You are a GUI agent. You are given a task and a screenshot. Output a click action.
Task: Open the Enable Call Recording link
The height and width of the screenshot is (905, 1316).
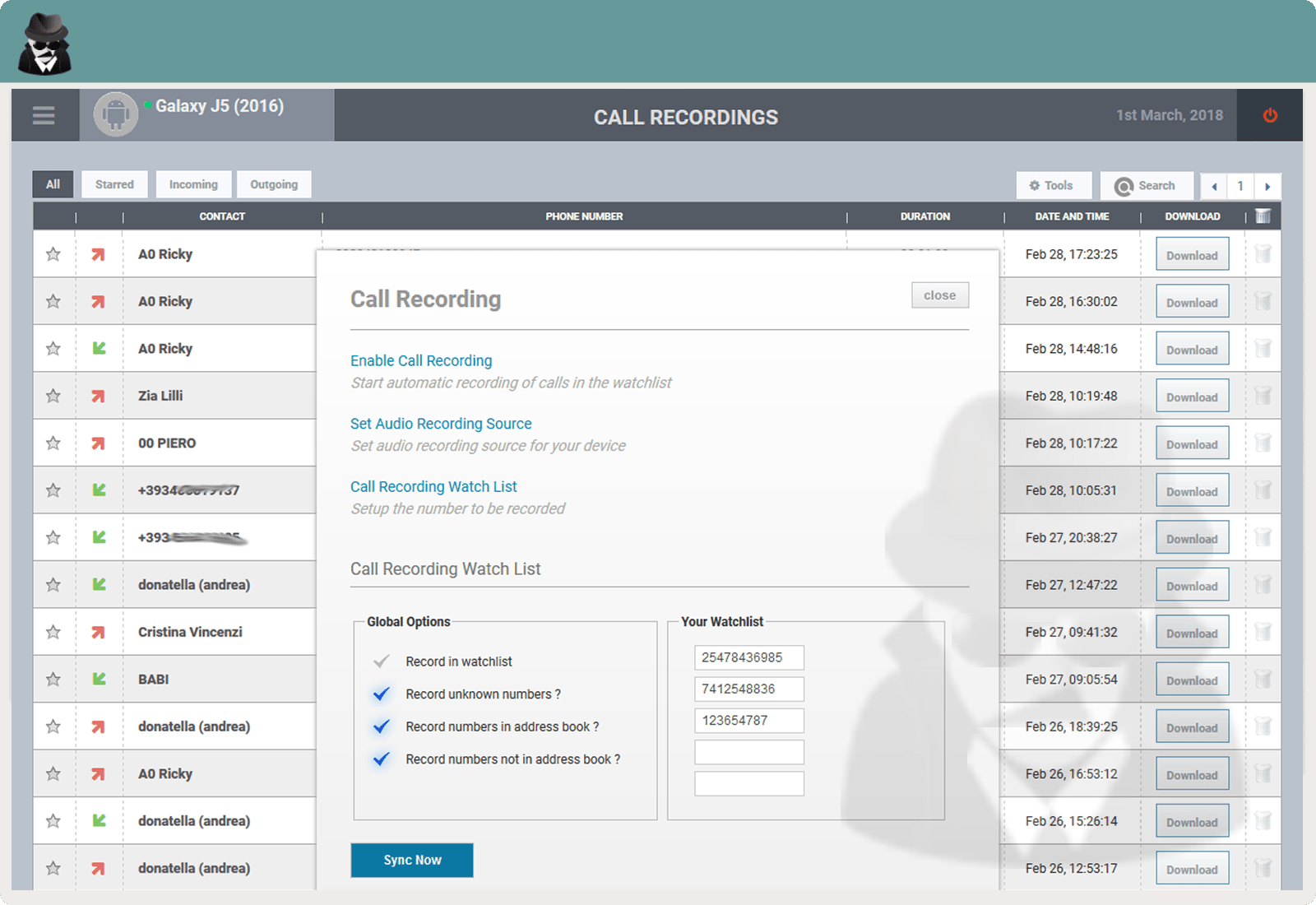[x=420, y=360]
